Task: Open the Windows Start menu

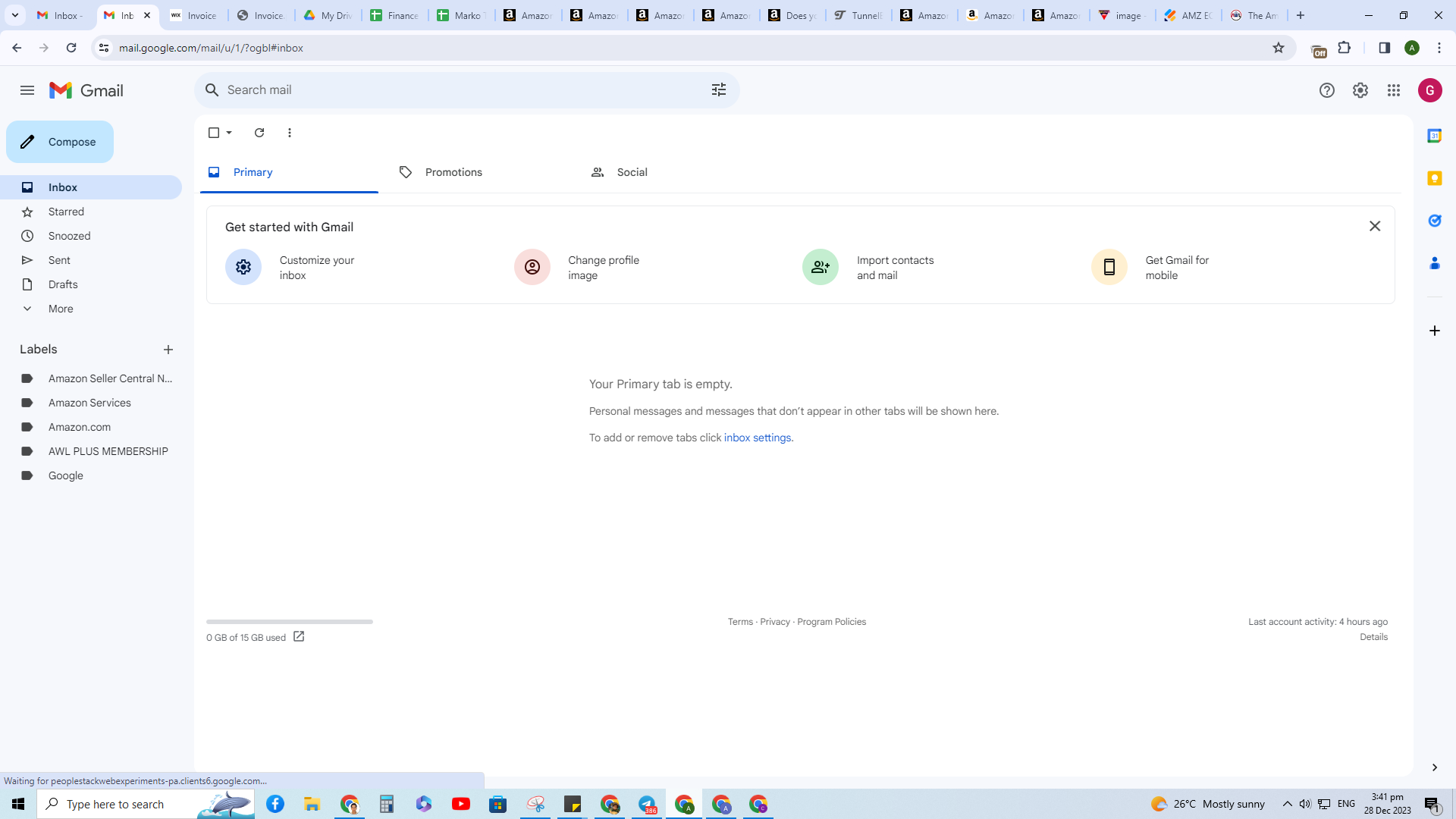Action: coord(18,804)
